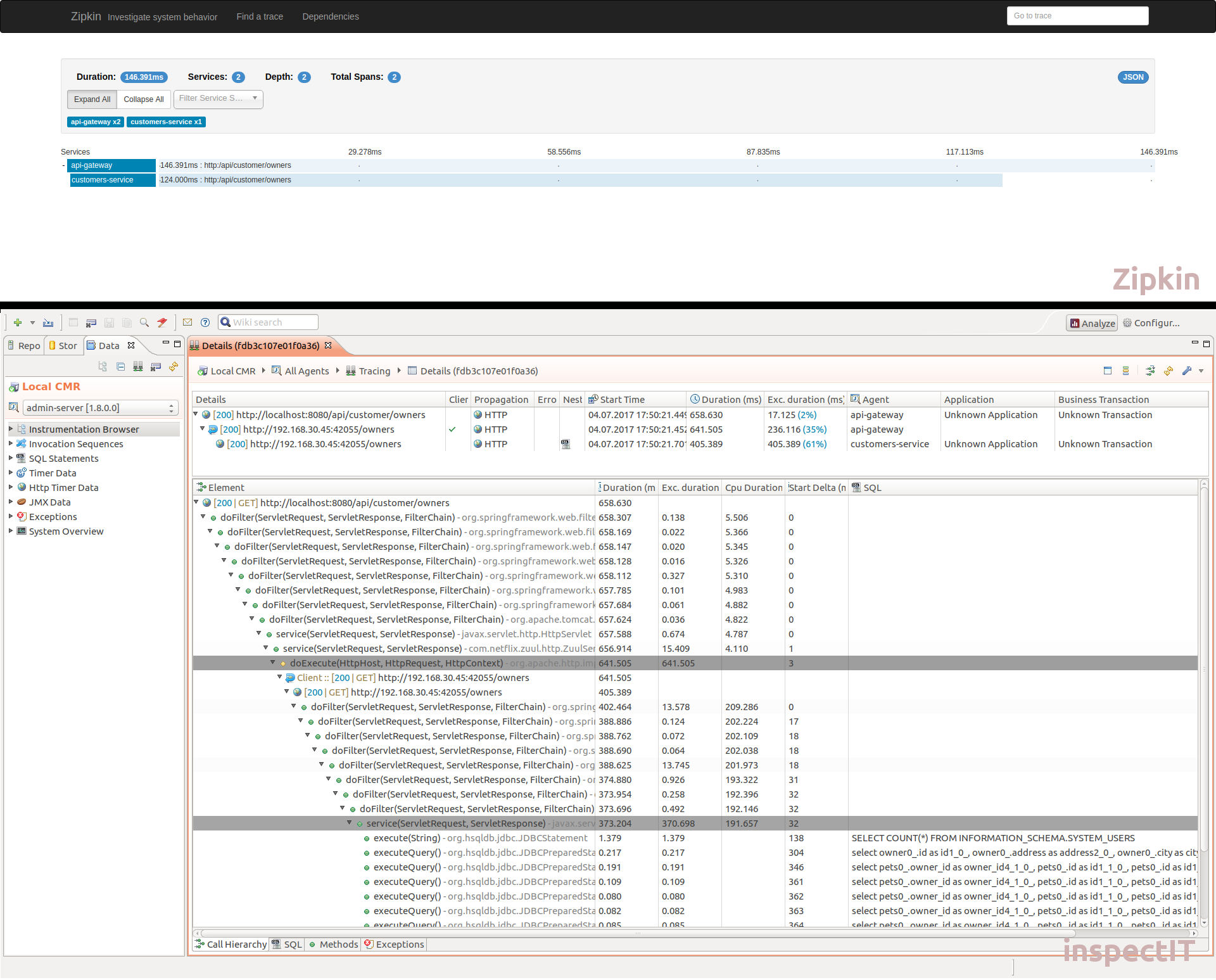The height and width of the screenshot is (980, 1216).
Task: Open the Filter Service dropdown
Action: (x=218, y=99)
